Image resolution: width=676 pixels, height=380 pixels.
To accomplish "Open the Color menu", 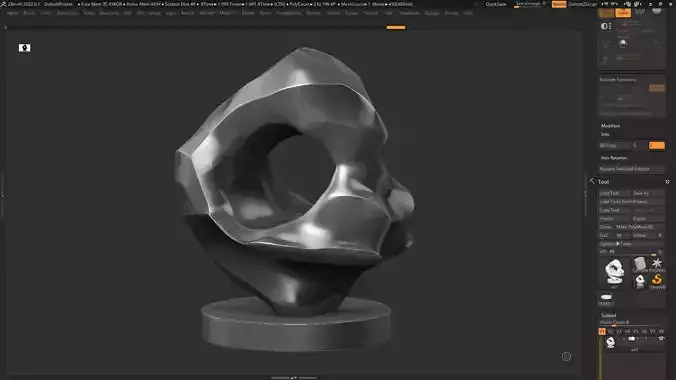I will point(46,13).
